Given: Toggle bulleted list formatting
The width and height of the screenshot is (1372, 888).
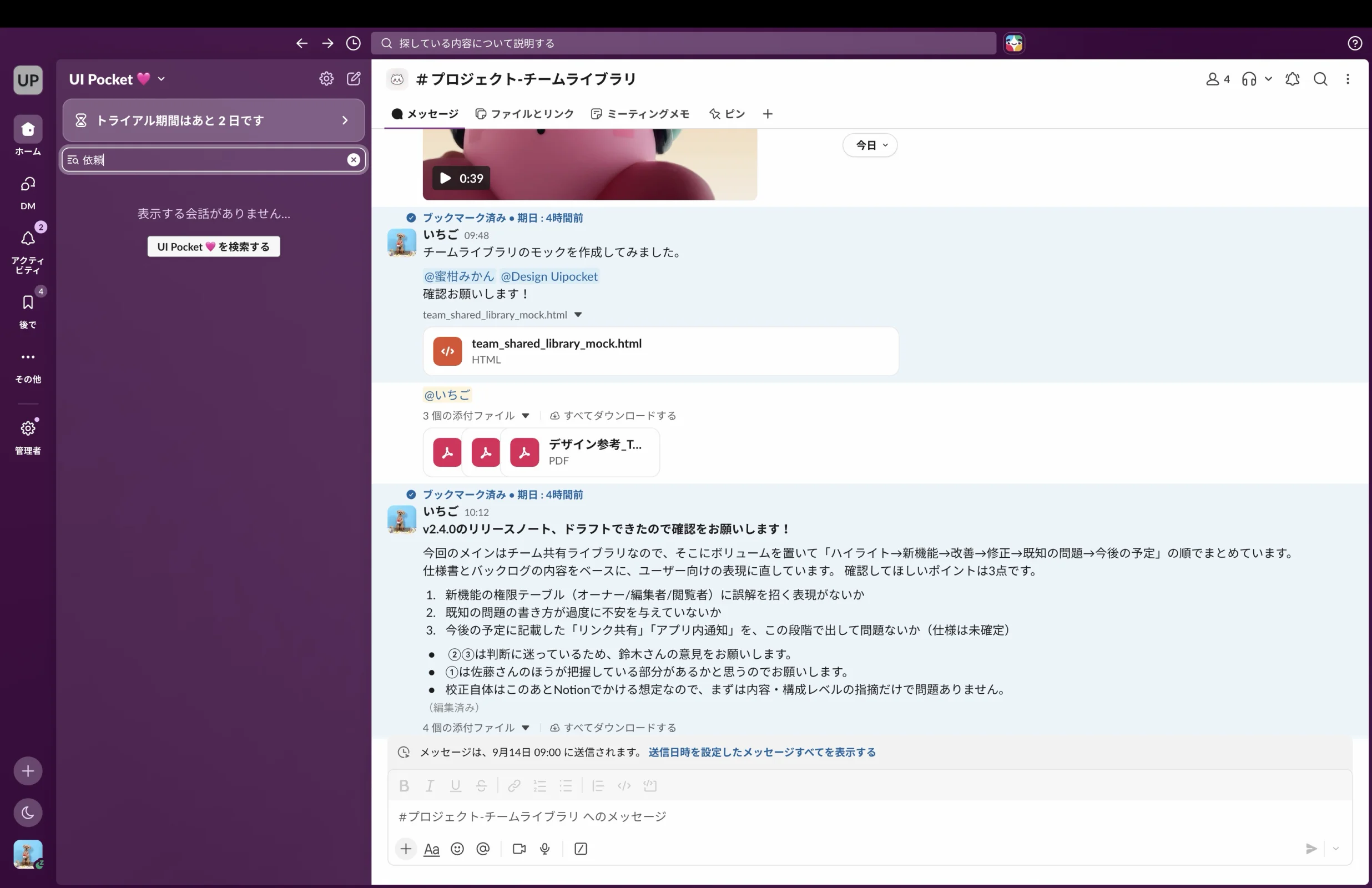Looking at the screenshot, I should click(566, 785).
